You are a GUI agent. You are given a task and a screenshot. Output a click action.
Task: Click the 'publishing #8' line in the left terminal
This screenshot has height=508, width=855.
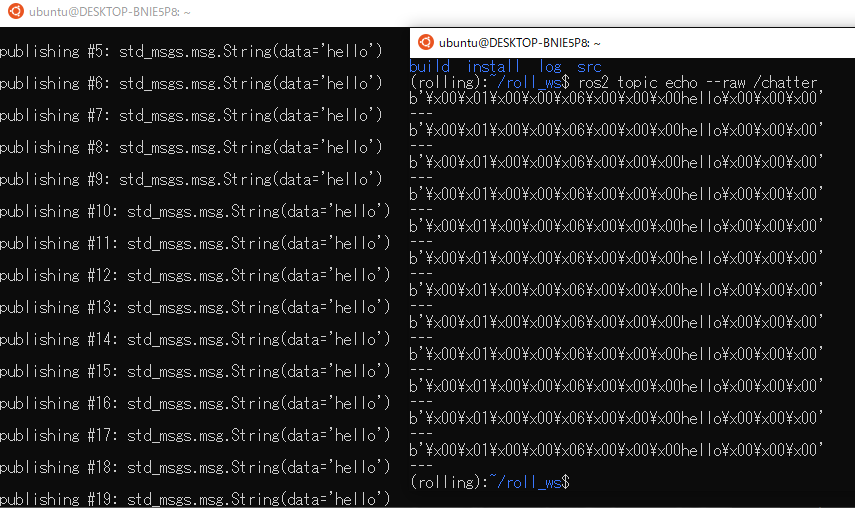pyautogui.click(x=191, y=147)
